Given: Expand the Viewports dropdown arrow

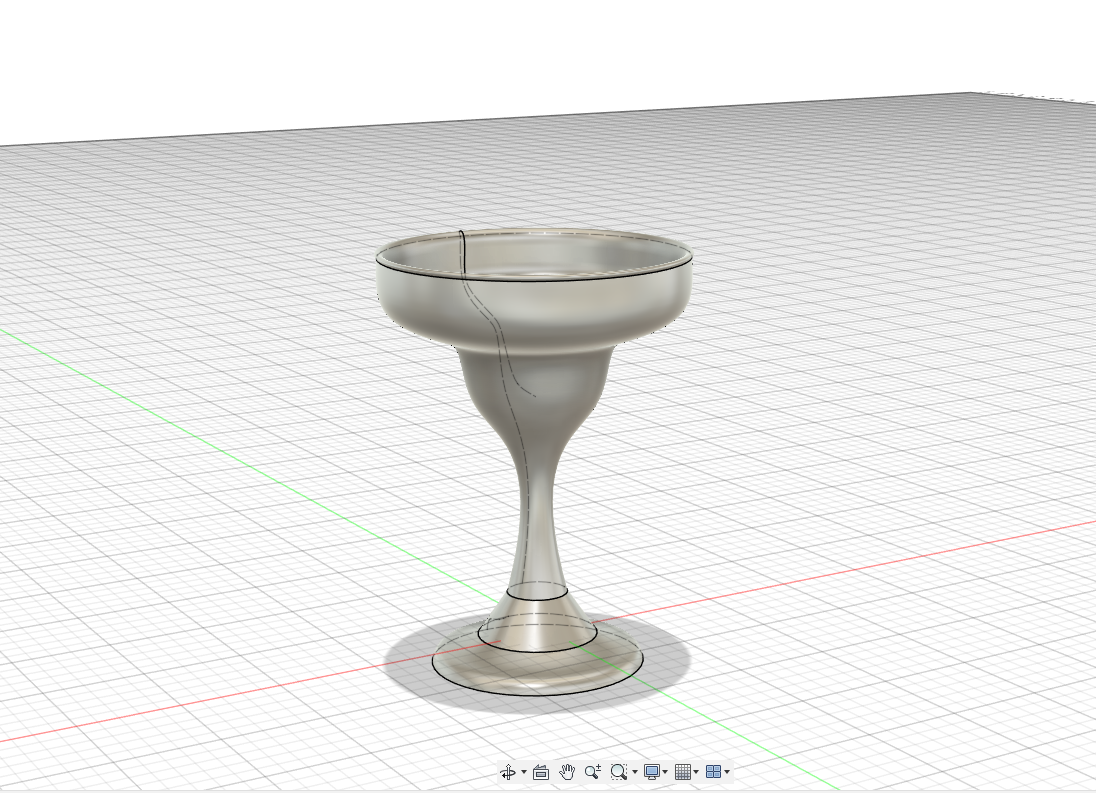Looking at the screenshot, I should pos(728,772).
